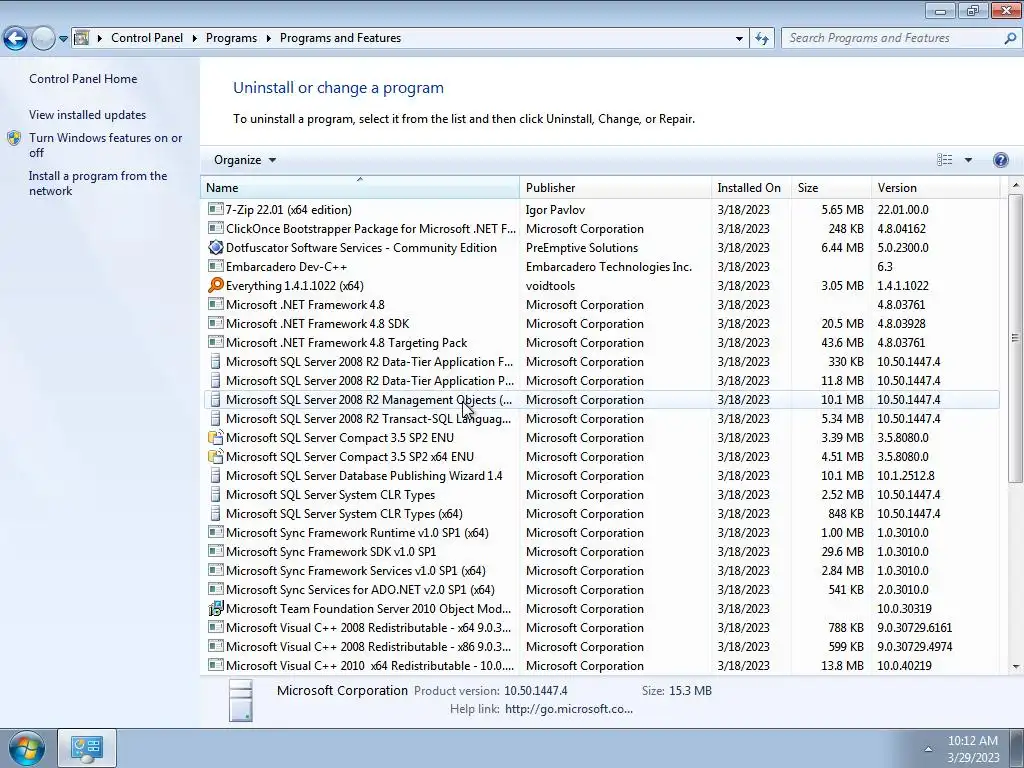Click the Control Panel taskbar button
1024x768 pixels.
(87, 748)
